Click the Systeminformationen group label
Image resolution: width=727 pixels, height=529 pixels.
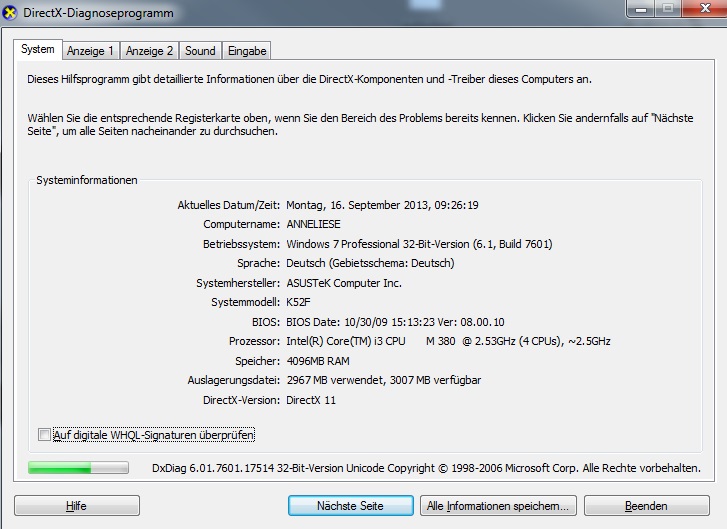coord(87,180)
